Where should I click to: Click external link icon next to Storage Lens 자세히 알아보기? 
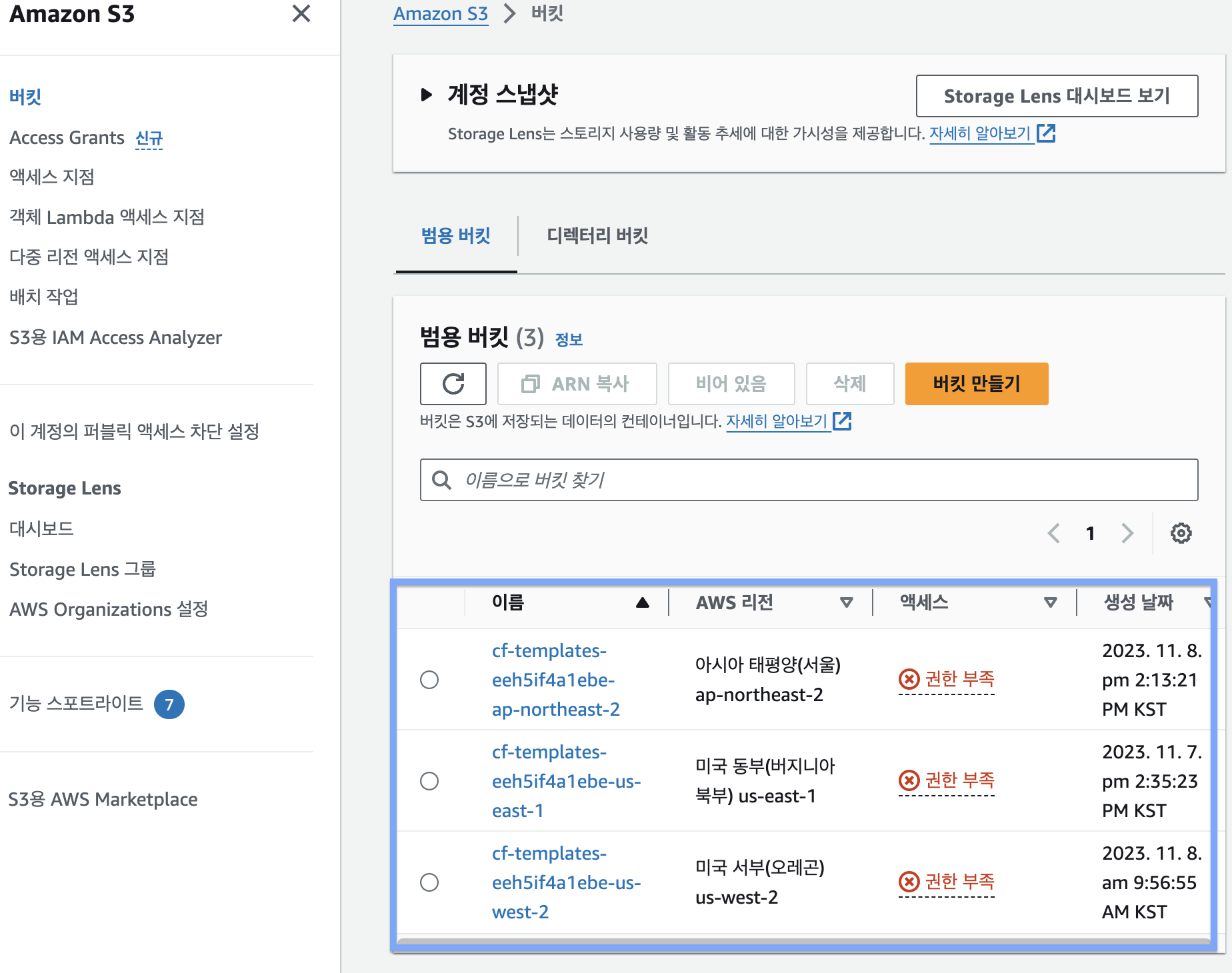[x=1046, y=133]
